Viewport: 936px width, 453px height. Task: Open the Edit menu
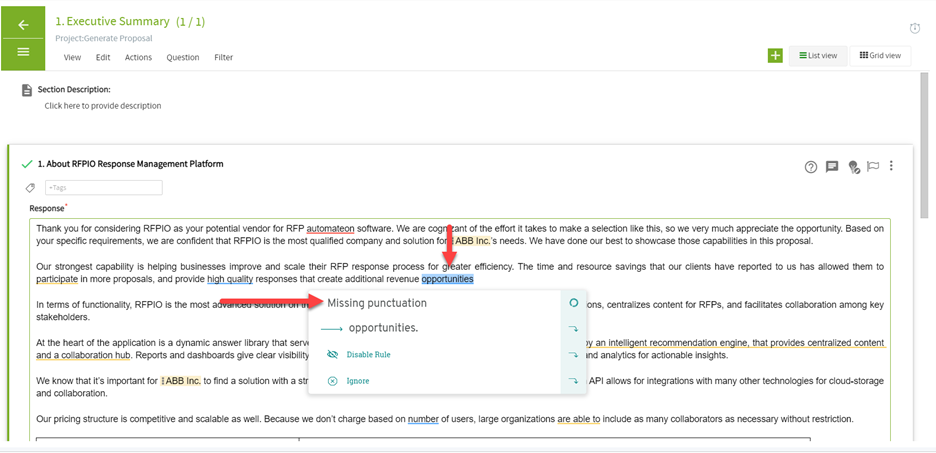click(103, 57)
